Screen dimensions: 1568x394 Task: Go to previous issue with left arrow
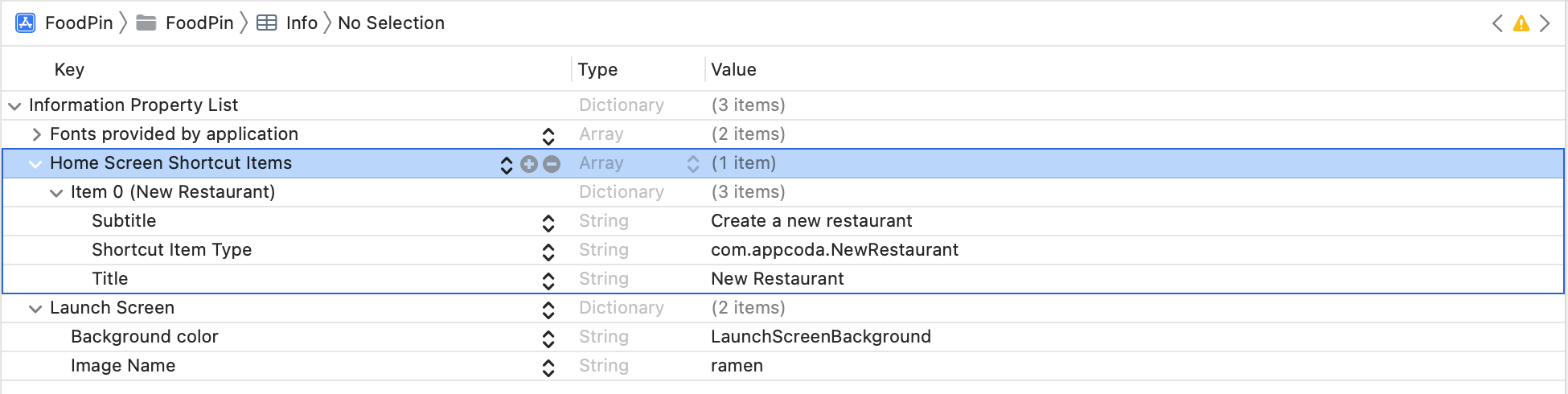pyautogui.click(x=1497, y=23)
